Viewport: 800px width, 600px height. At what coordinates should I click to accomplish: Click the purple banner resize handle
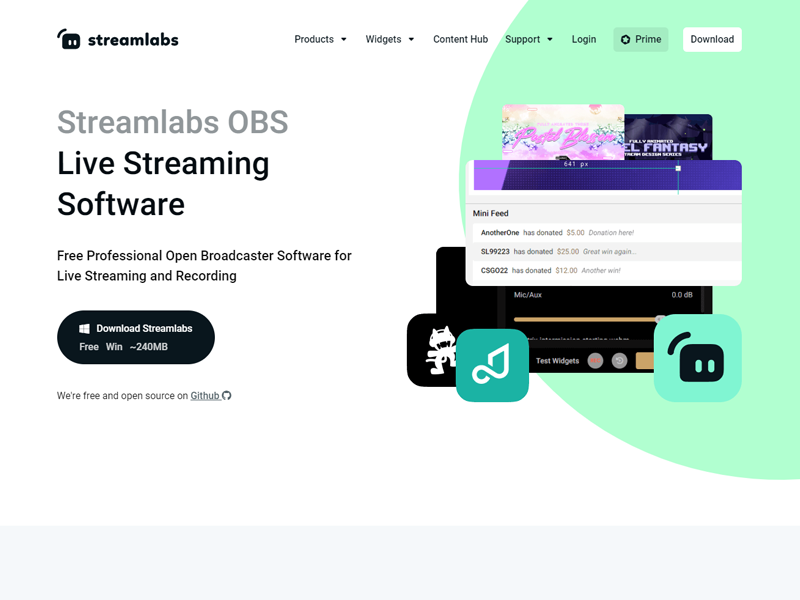pos(678,168)
